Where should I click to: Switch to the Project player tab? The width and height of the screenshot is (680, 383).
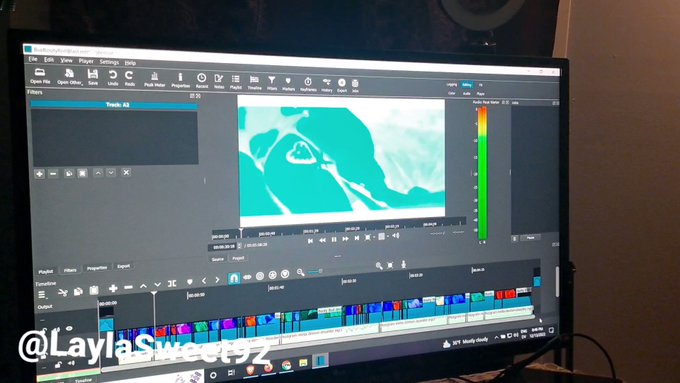click(x=238, y=258)
